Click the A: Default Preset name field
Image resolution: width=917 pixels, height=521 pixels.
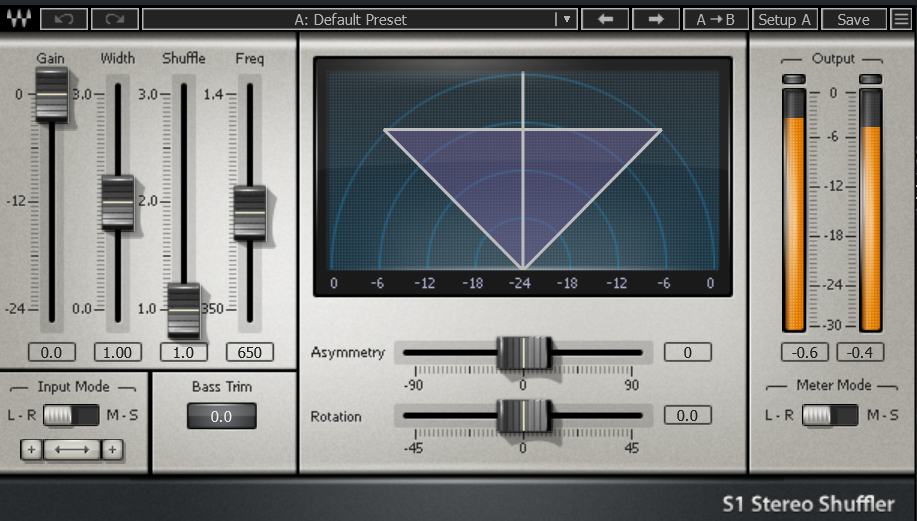click(350, 19)
